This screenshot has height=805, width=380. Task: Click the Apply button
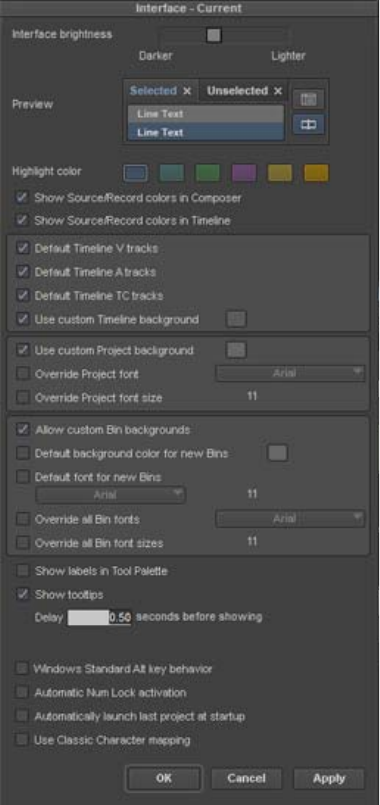pyautogui.click(x=329, y=779)
